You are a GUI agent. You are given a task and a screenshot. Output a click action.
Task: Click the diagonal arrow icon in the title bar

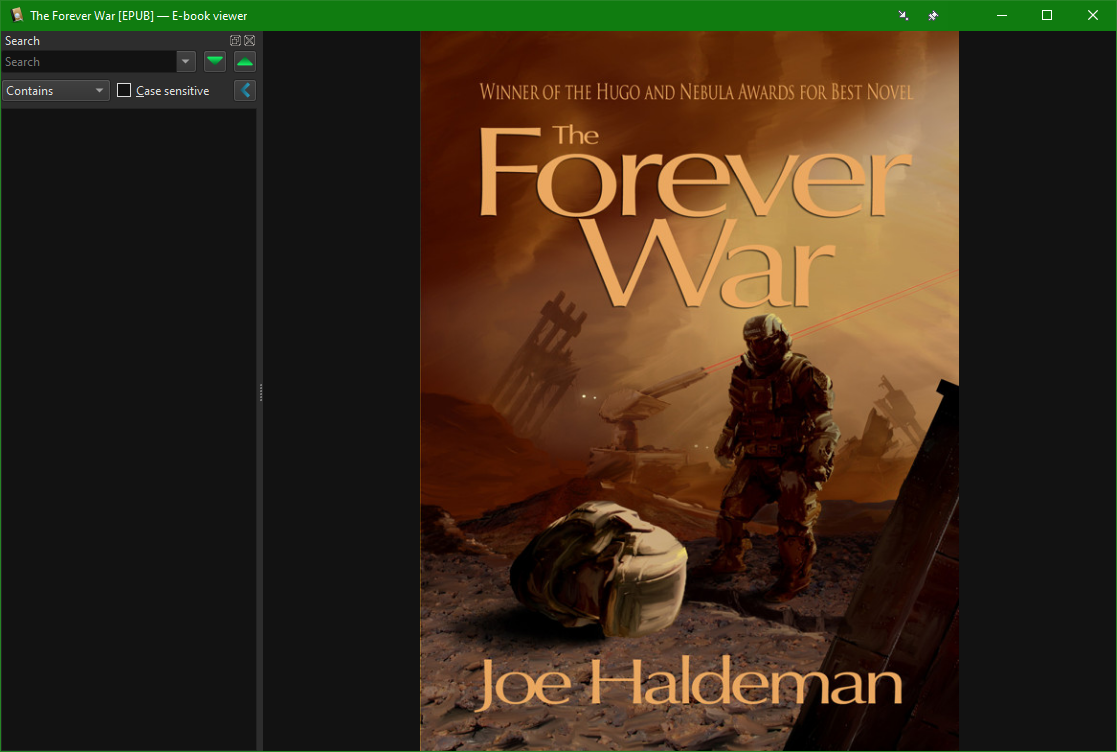[903, 16]
